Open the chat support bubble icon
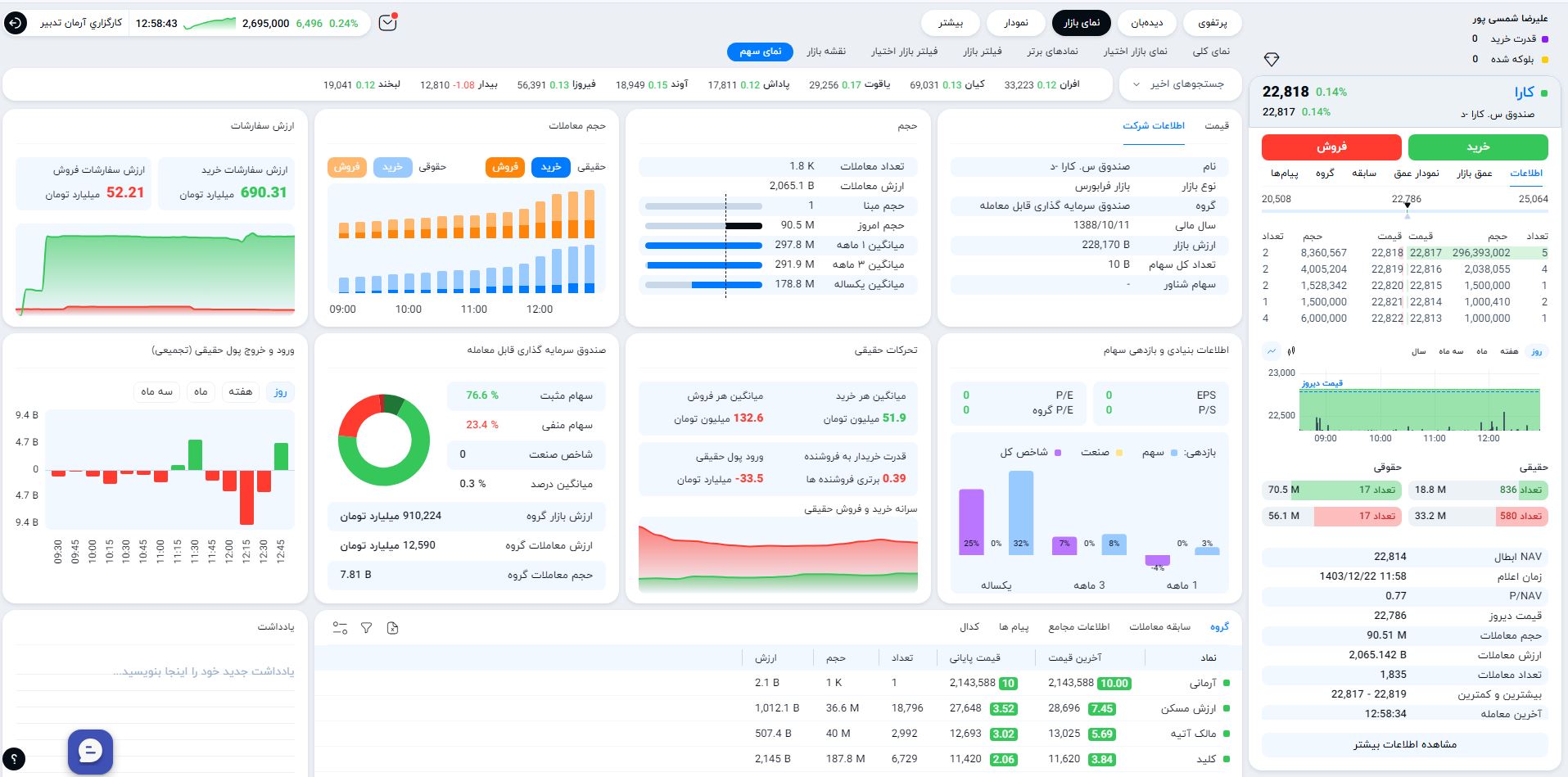Viewport: 1568px width, 777px height. (90, 751)
